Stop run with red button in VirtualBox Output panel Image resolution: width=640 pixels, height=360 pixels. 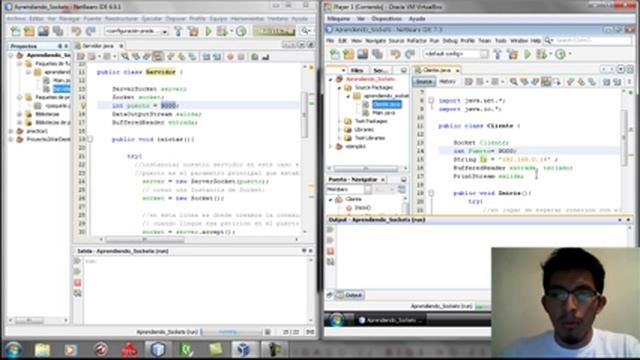coord(330,251)
